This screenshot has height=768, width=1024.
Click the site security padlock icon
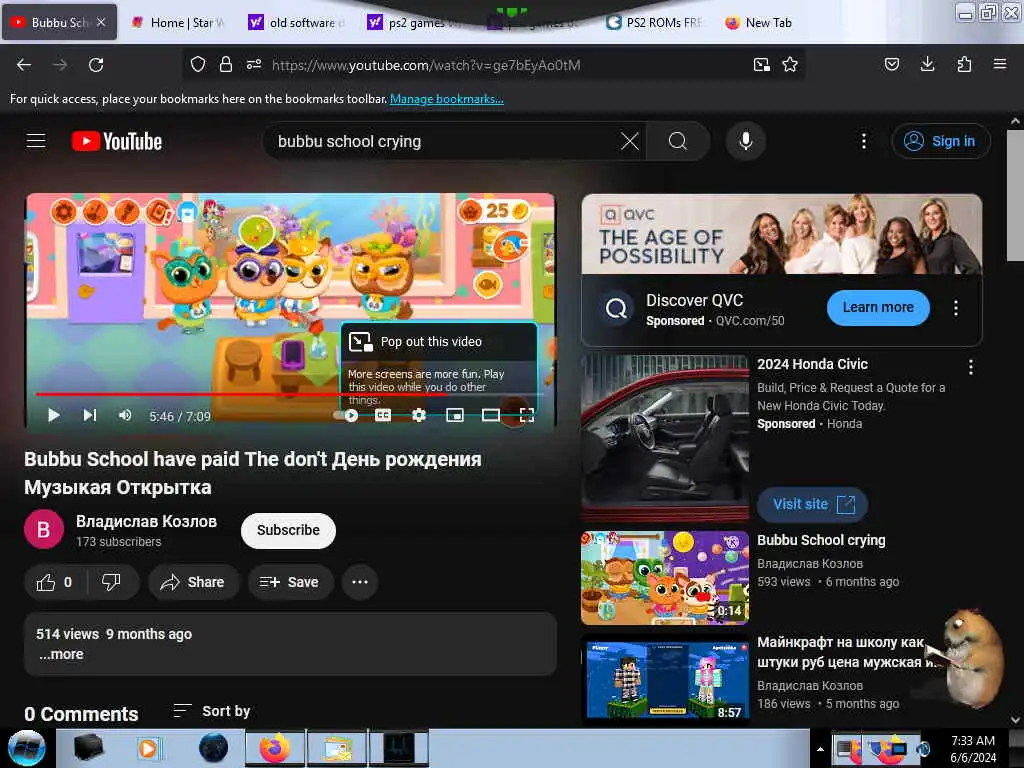pos(225,65)
